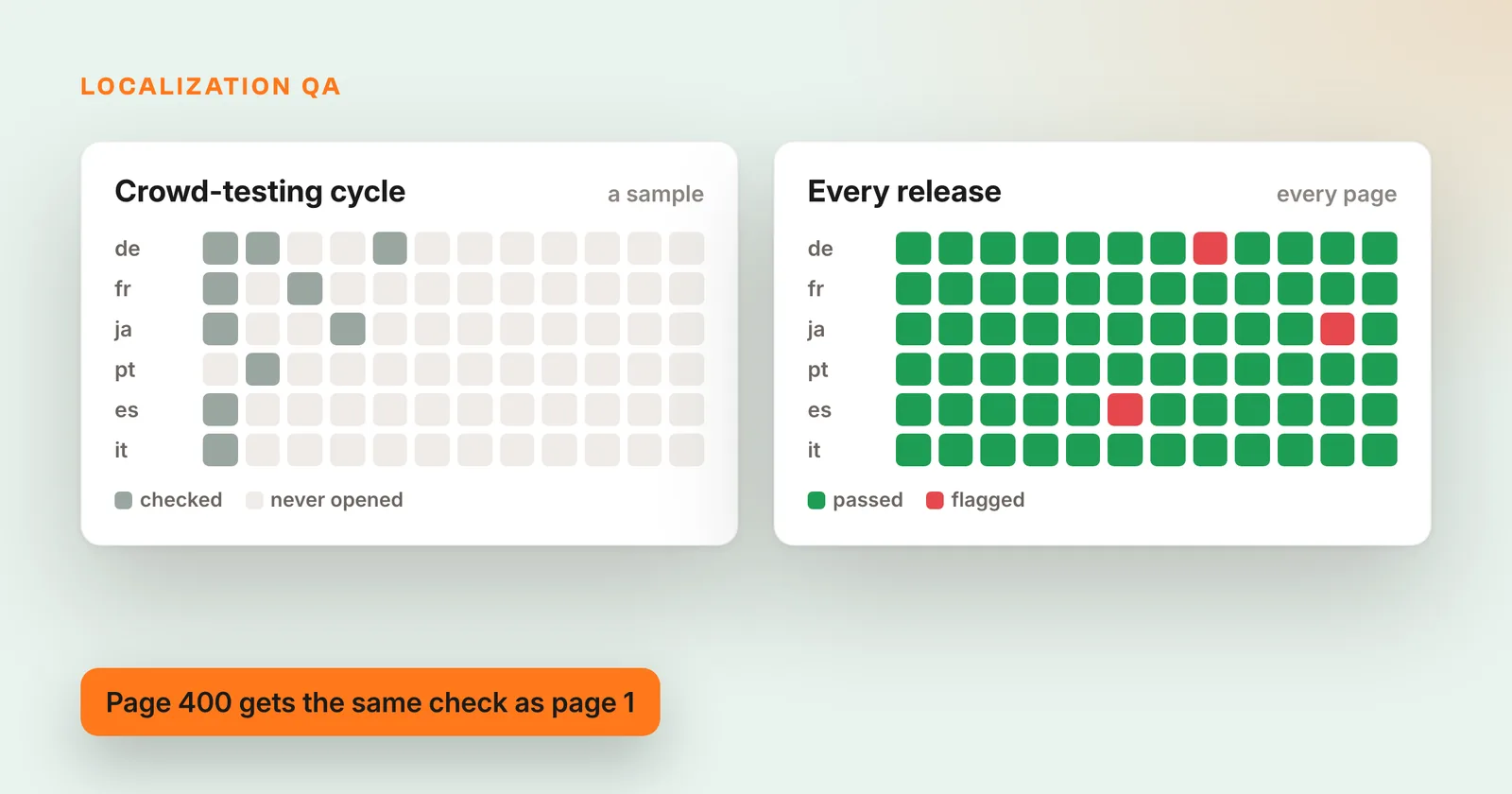This screenshot has width=1512, height=794.
Task: Click the 'LOCALIZATION QA' heading
Action: click(x=211, y=86)
